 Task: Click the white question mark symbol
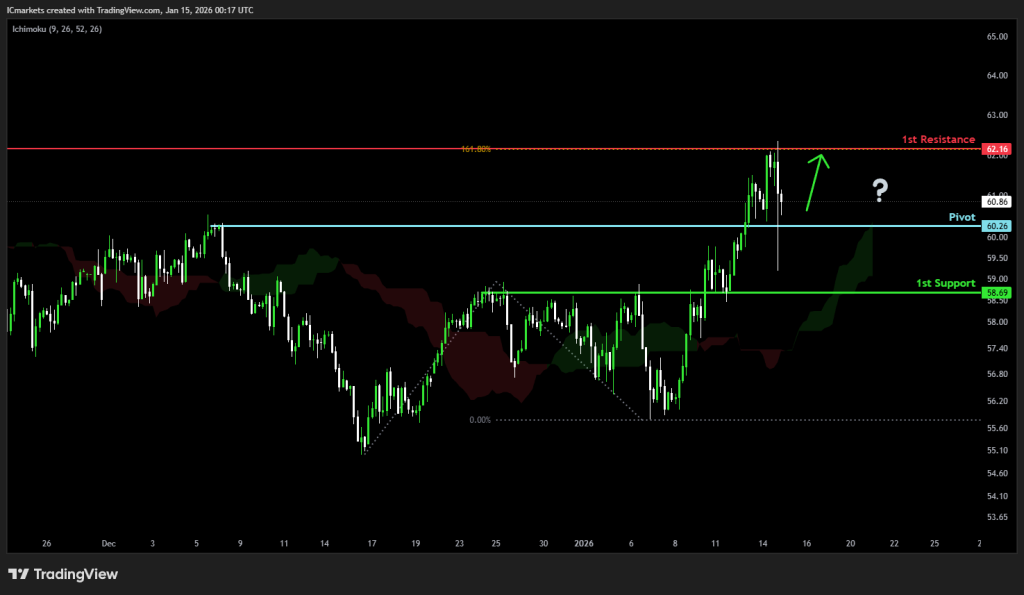tap(880, 190)
